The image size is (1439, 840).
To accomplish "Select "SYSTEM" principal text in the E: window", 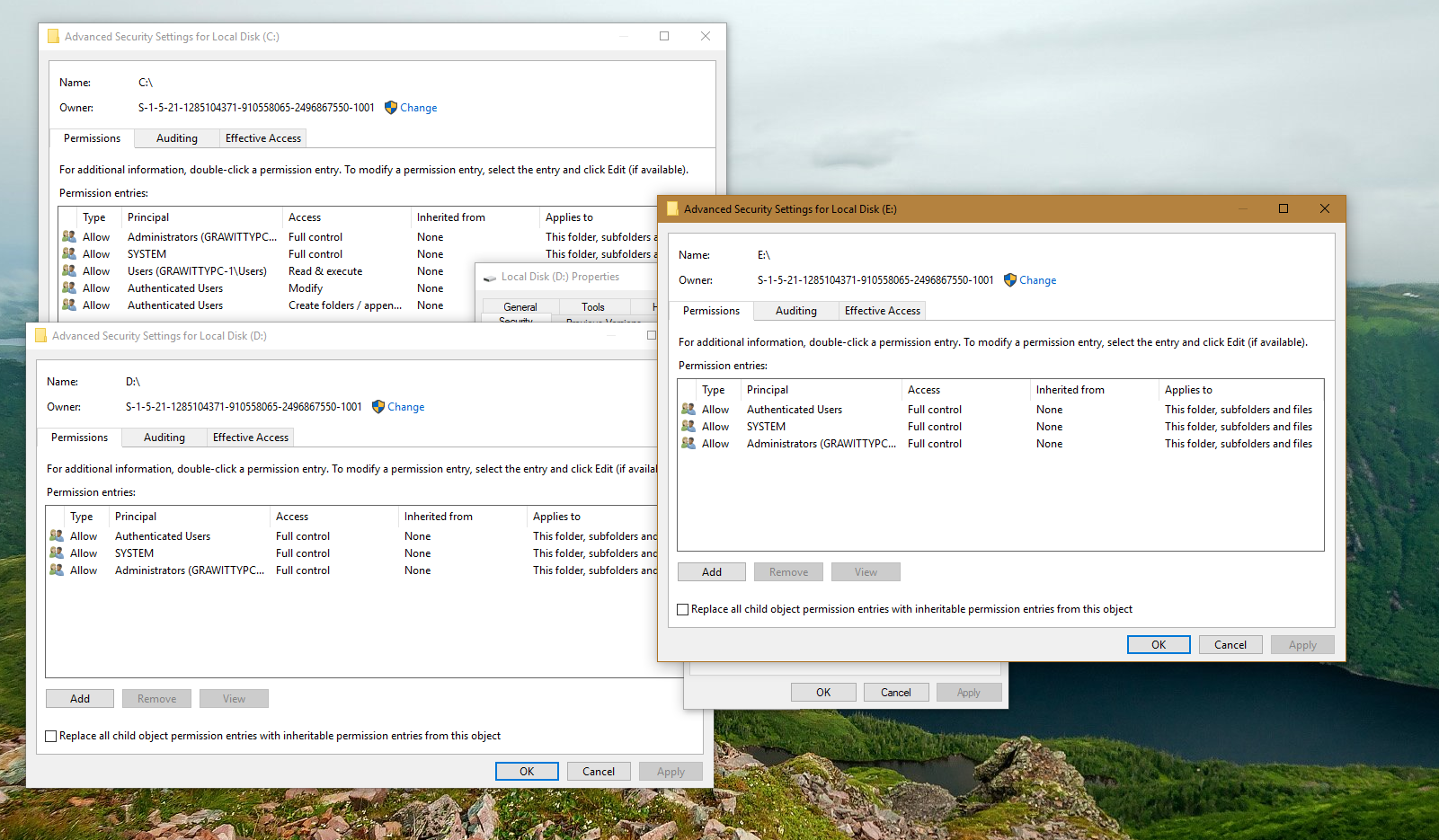I will click(766, 427).
